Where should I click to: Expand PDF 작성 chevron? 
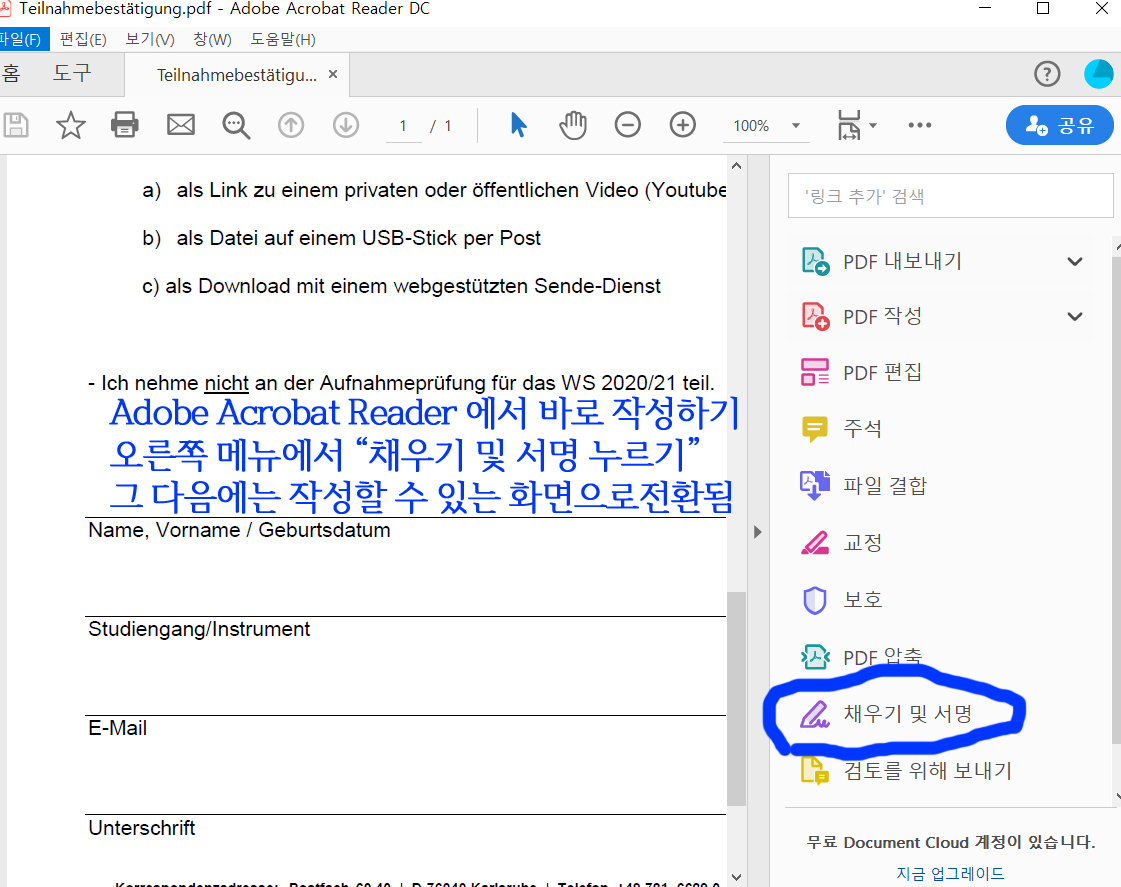pos(1075,317)
